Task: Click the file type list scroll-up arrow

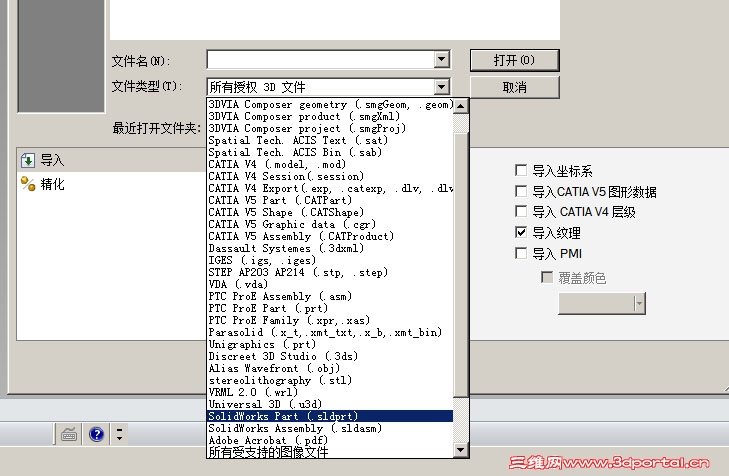Action: [x=460, y=106]
